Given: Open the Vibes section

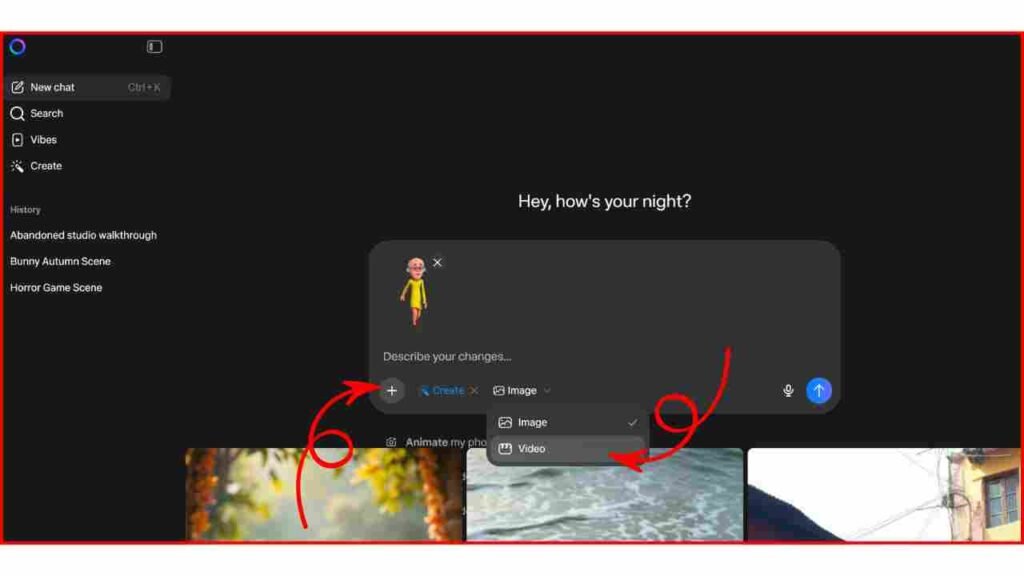Looking at the screenshot, I should coord(43,140).
